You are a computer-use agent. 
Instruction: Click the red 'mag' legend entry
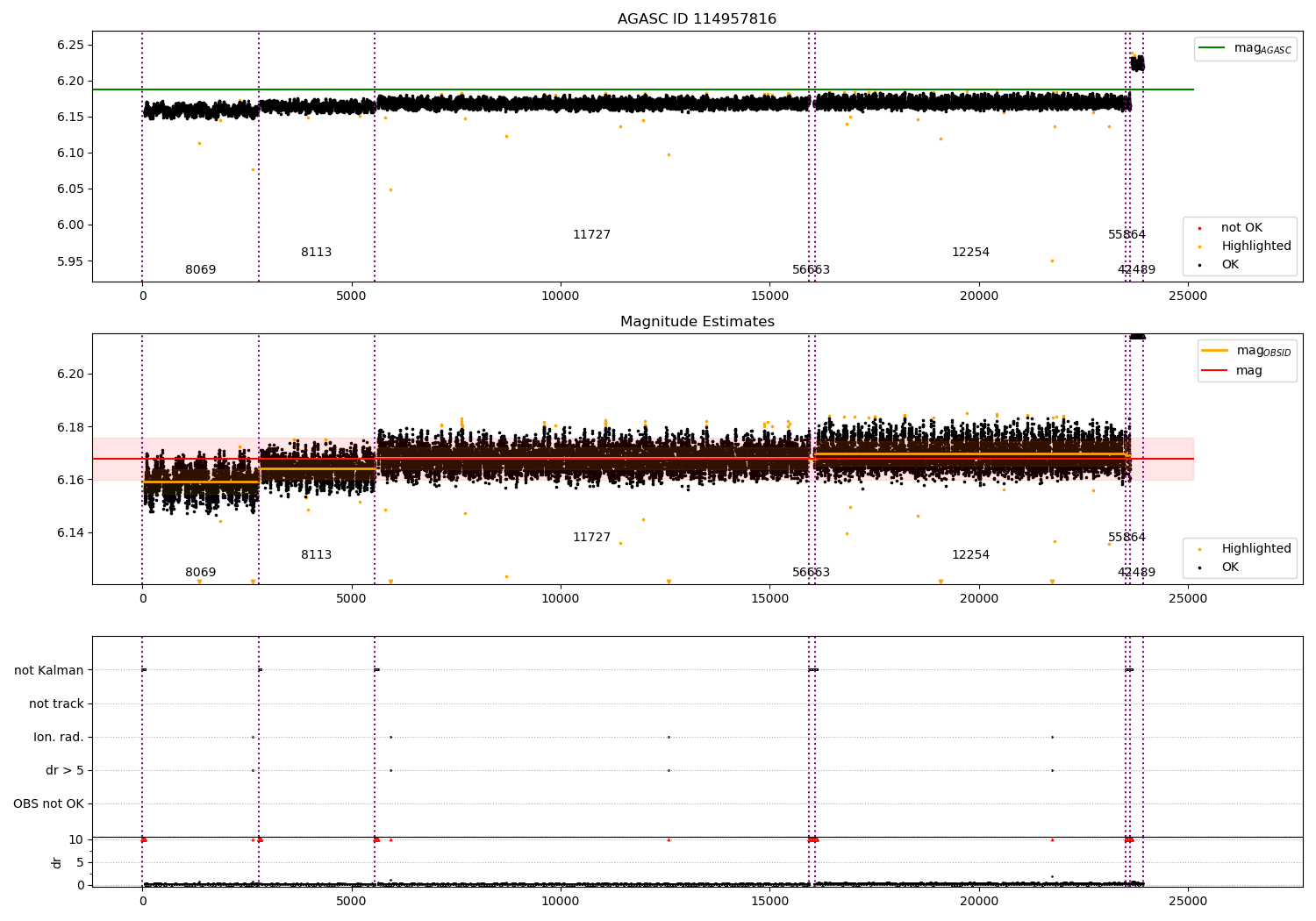point(1233,370)
